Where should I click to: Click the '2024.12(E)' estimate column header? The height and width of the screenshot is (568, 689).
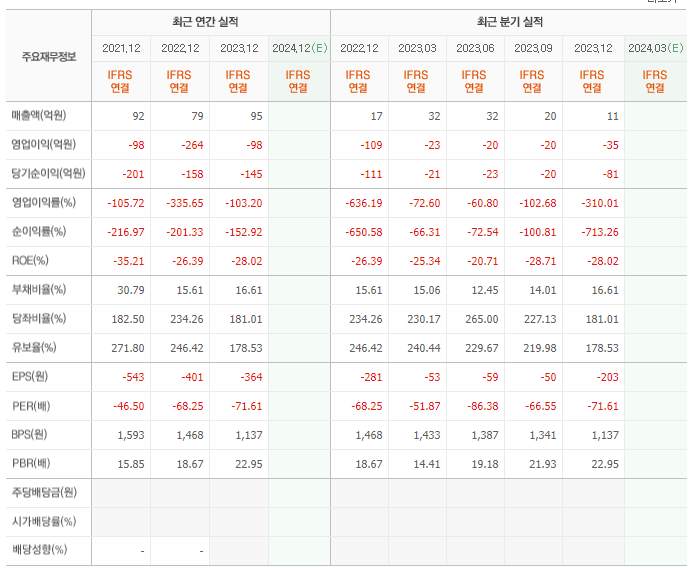[300, 48]
